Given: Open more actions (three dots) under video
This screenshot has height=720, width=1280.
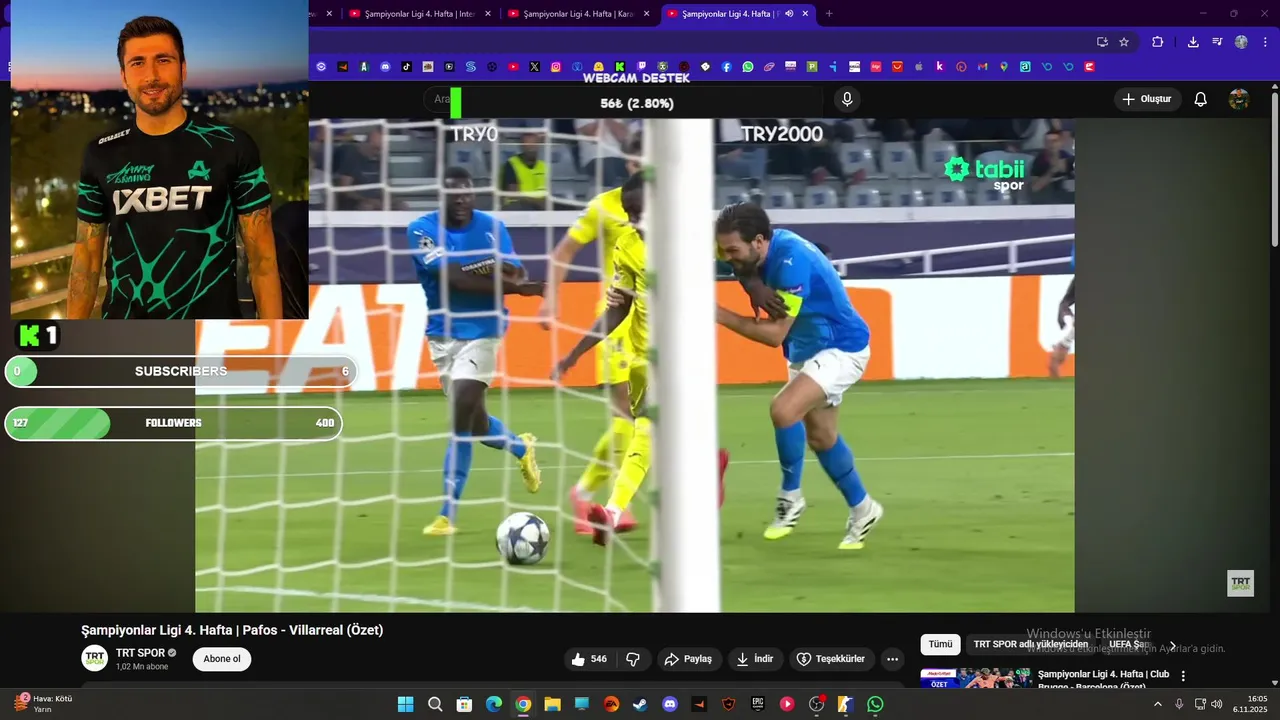Looking at the screenshot, I should click(x=892, y=659).
